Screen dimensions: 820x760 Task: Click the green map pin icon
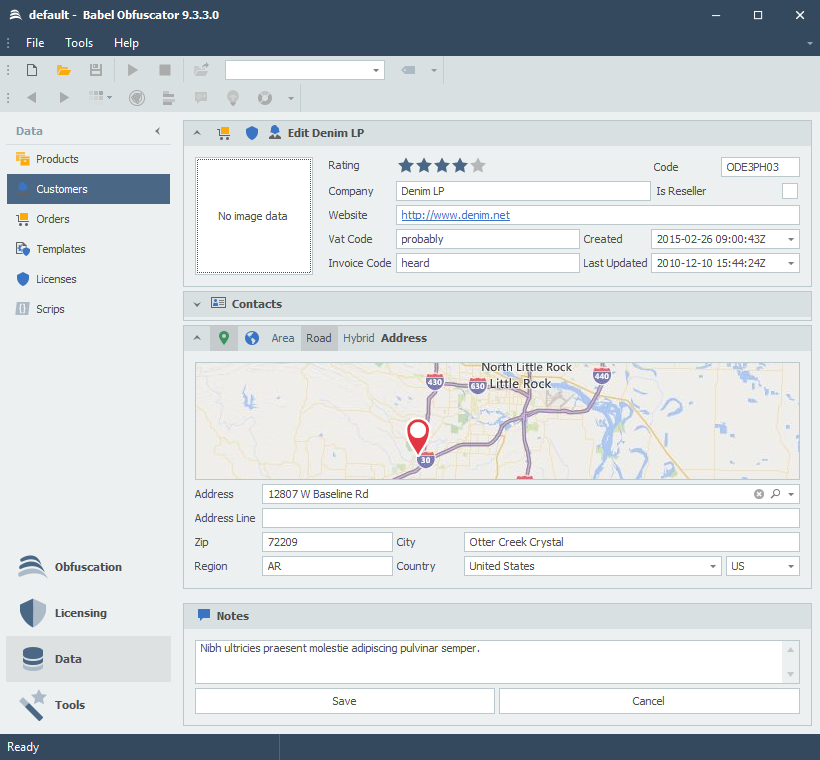click(x=224, y=338)
